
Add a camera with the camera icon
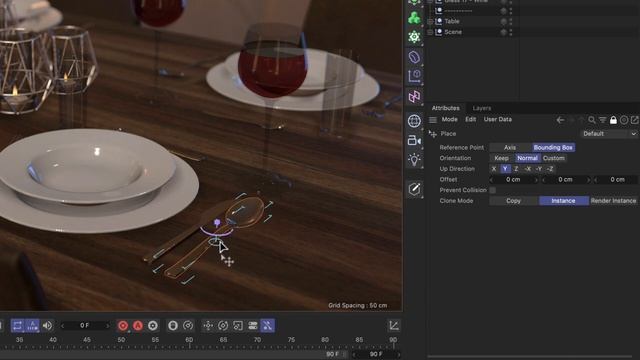click(x=414, y=140)
